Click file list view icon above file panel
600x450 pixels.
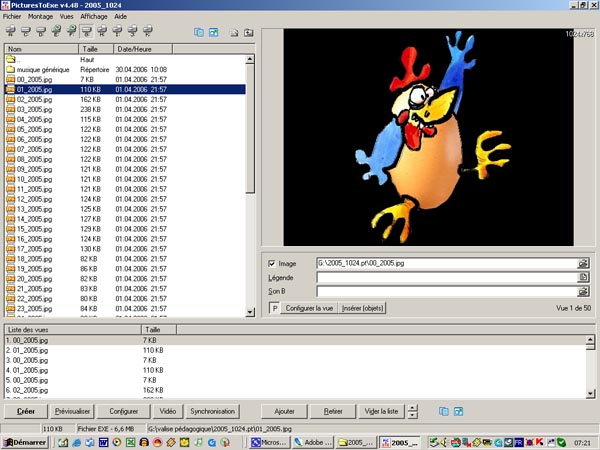tap(199, 33)
